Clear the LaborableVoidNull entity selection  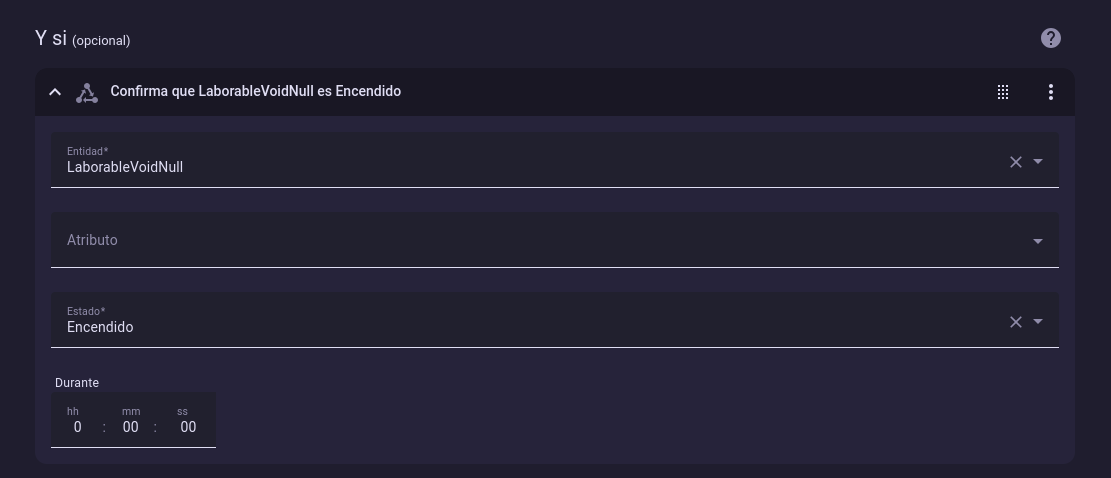pos(1015,162)
